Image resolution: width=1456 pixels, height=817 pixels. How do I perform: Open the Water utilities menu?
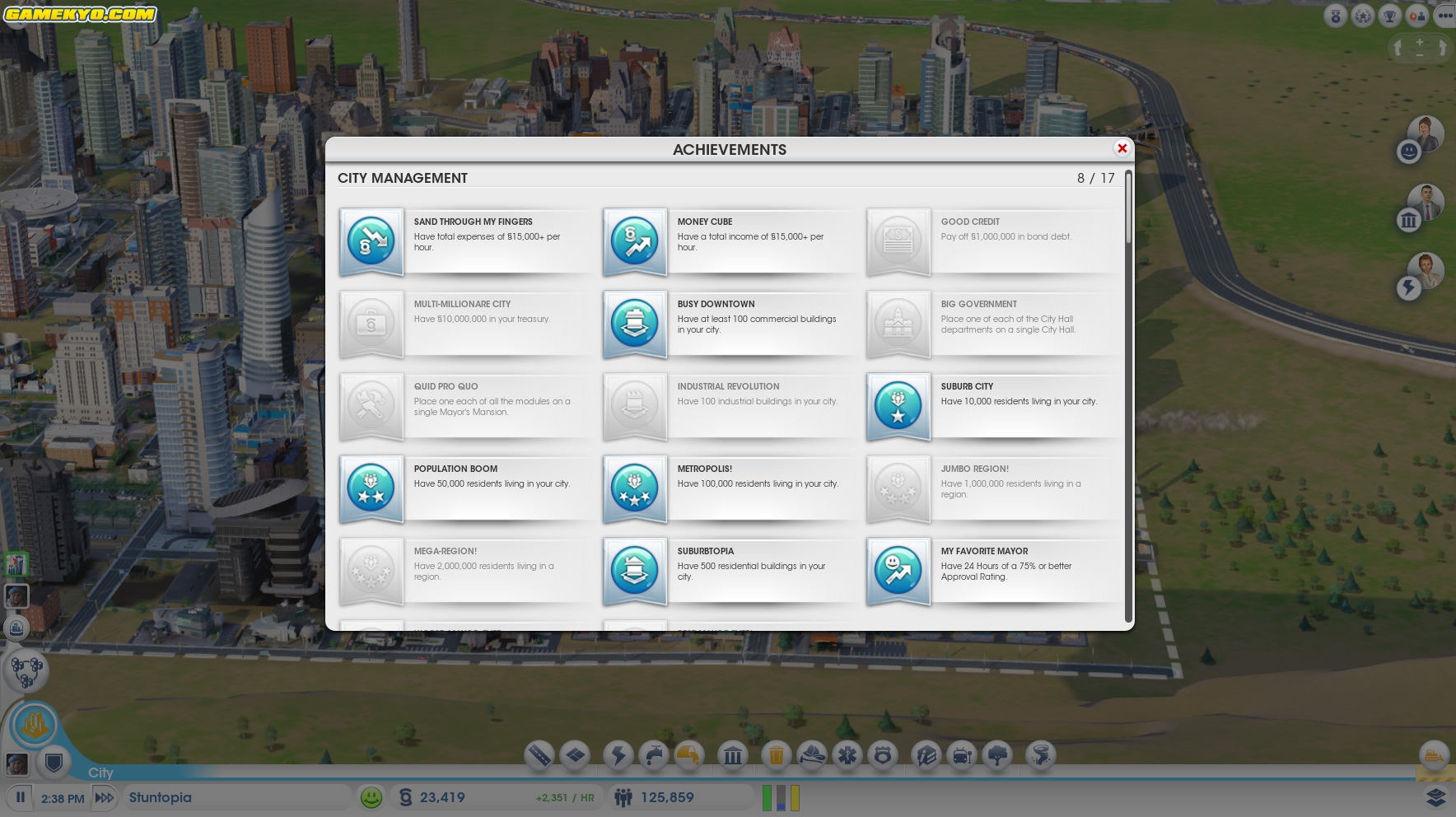click(653, 754)
